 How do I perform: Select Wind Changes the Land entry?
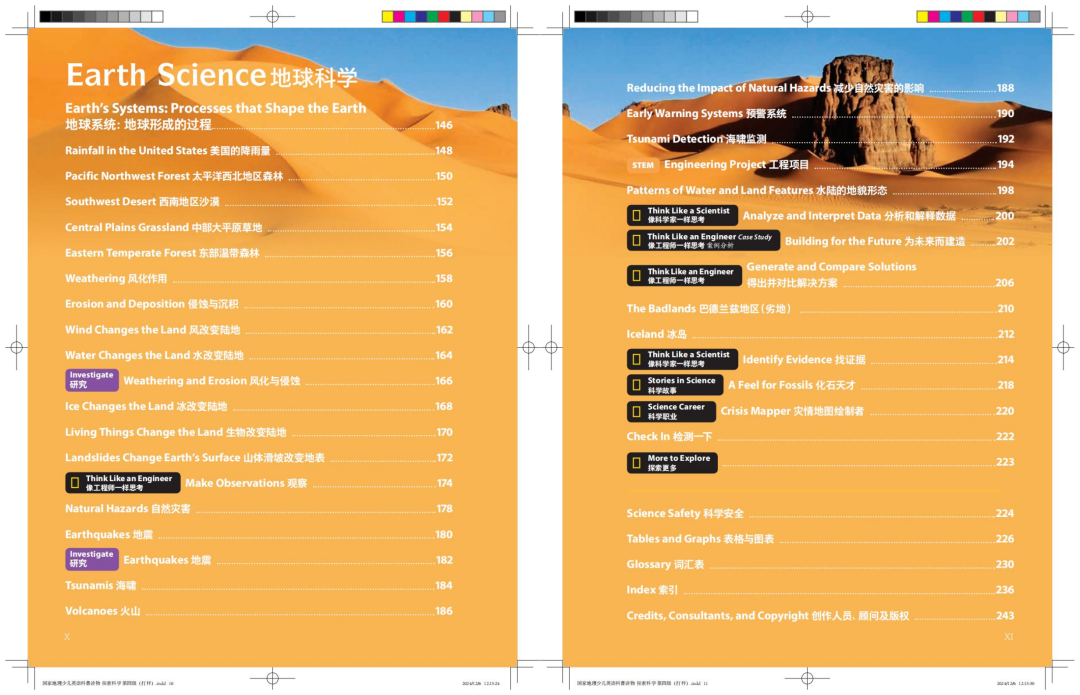tap(153, 330)
